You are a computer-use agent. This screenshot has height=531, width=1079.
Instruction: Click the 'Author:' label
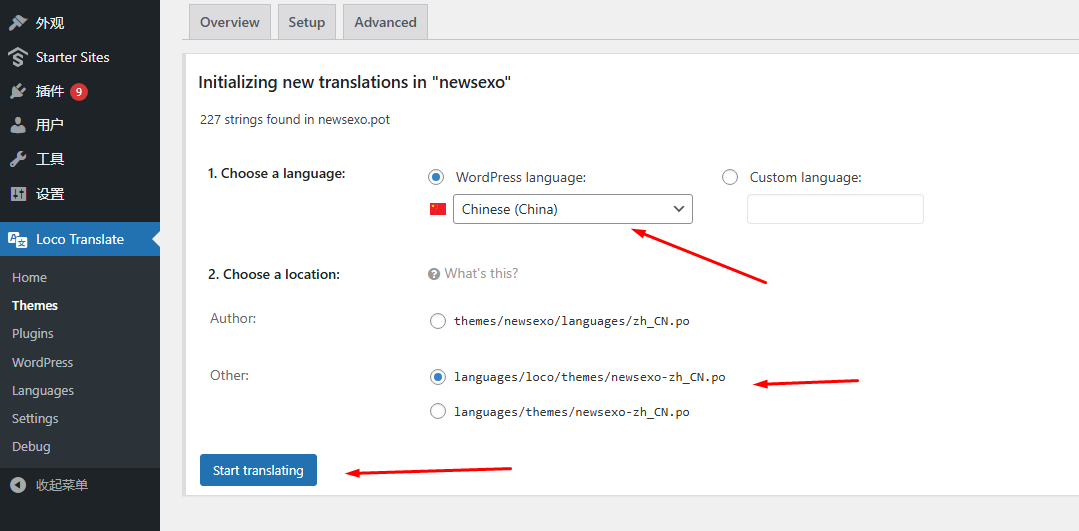233,318
